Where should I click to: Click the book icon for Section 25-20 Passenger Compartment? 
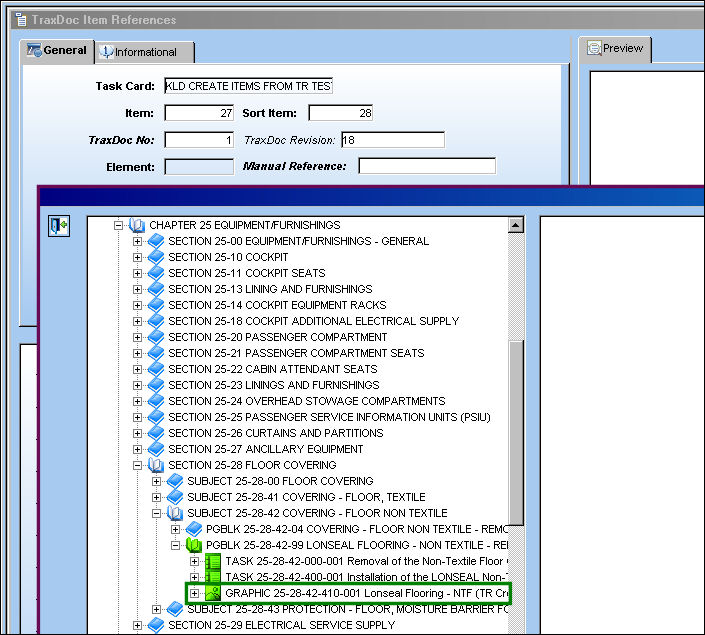coord(156,337)
